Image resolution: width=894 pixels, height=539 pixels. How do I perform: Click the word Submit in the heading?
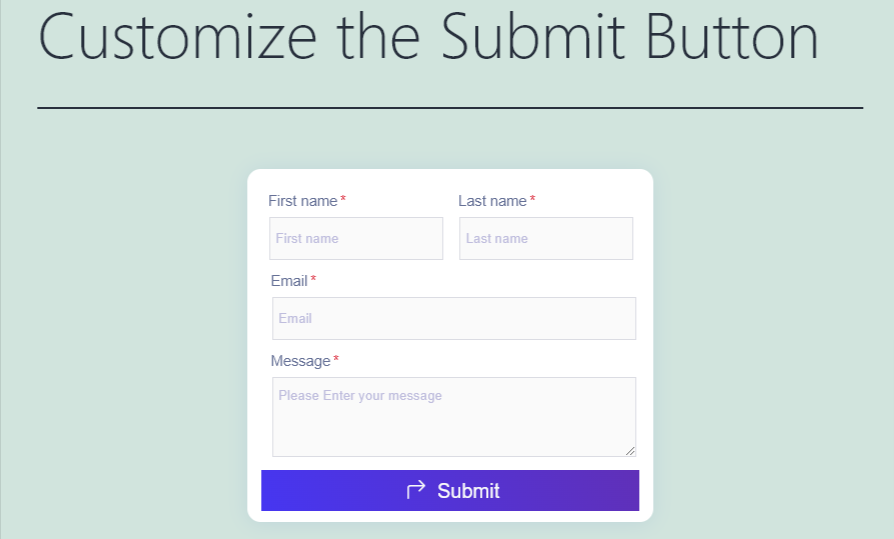535,38
